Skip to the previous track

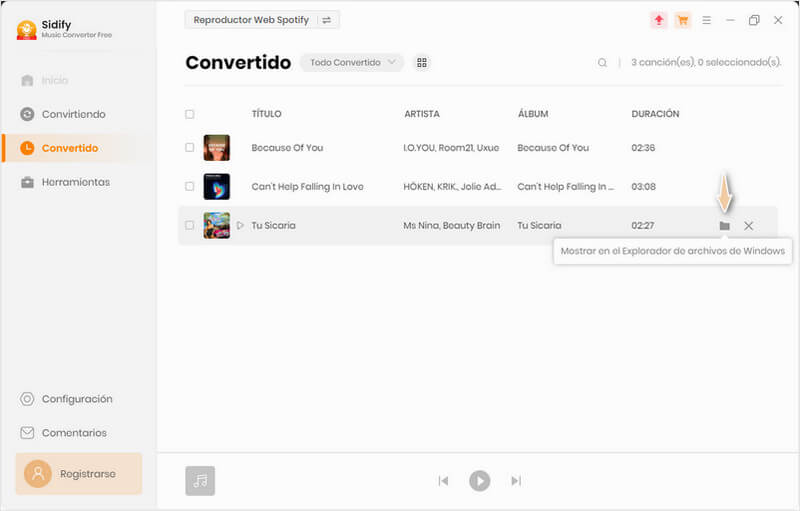click(443, 481)
